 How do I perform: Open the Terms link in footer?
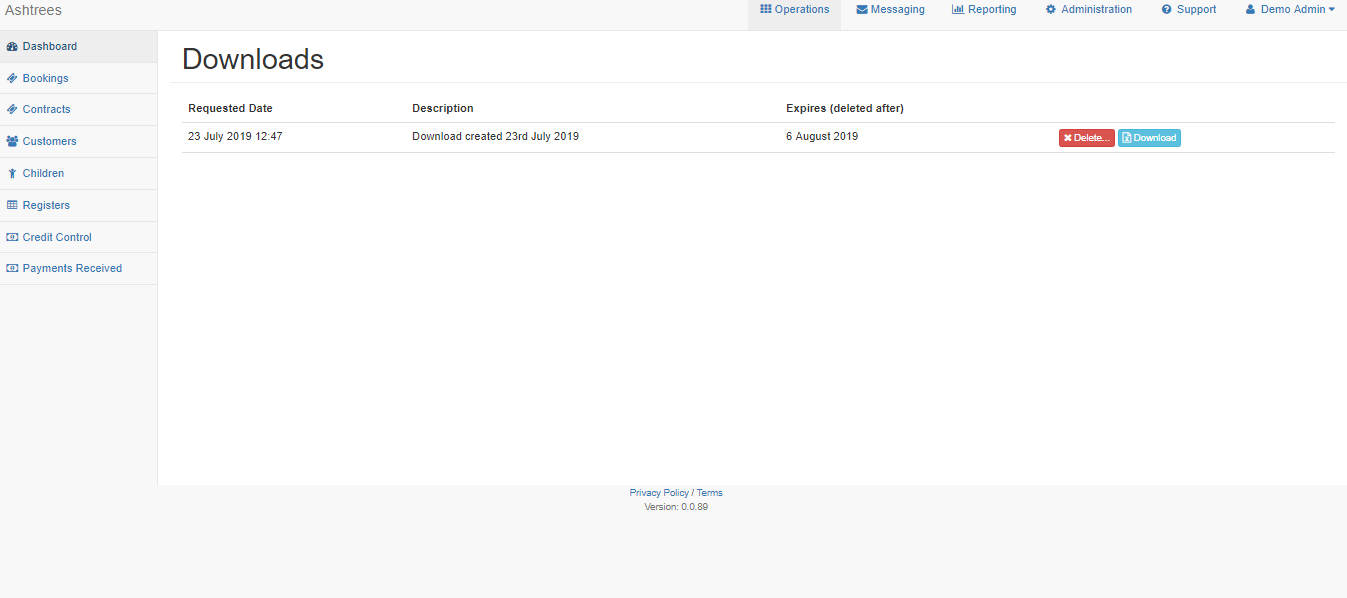coord(709,493)
